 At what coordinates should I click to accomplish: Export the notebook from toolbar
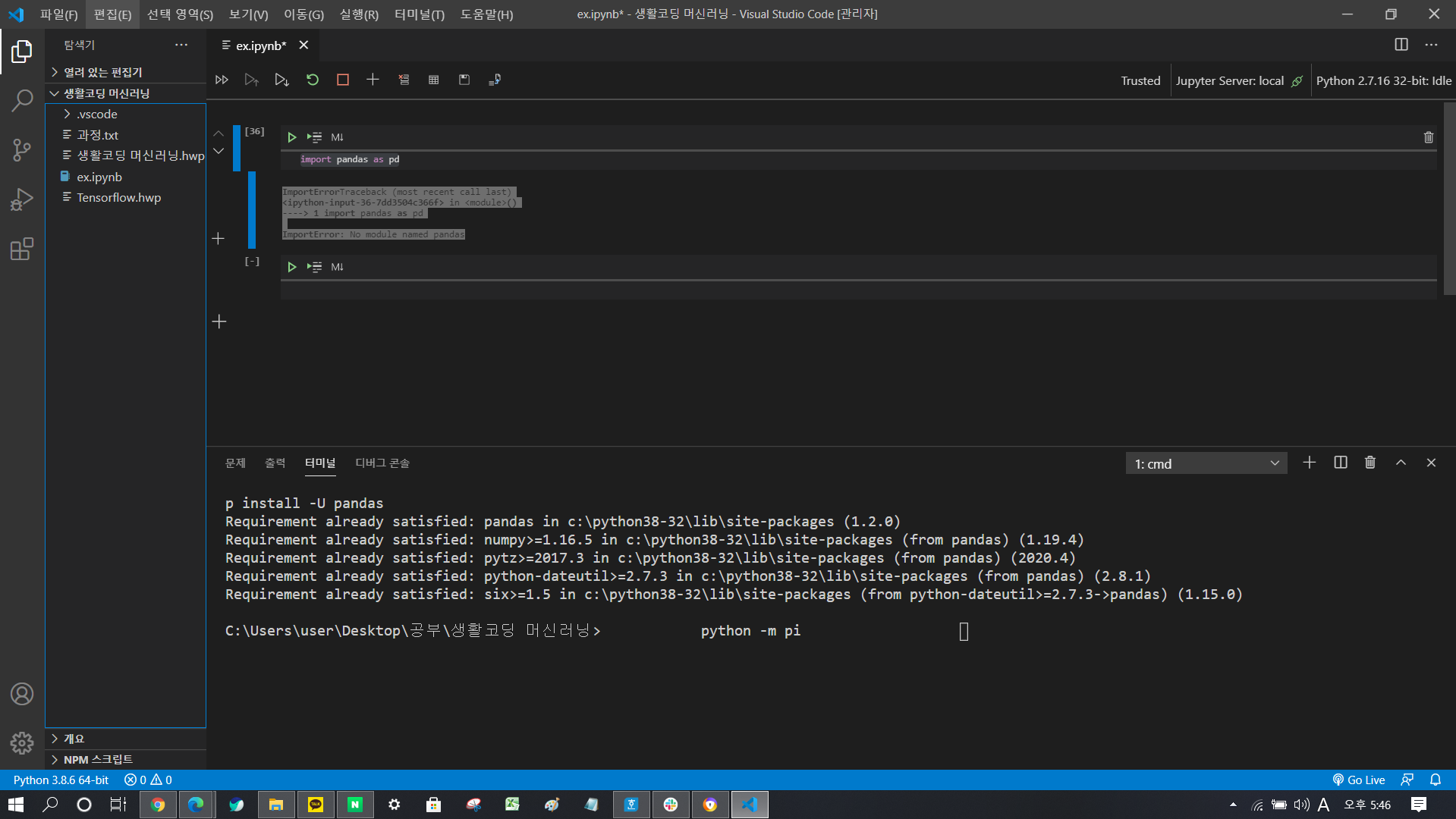(495, 80)
